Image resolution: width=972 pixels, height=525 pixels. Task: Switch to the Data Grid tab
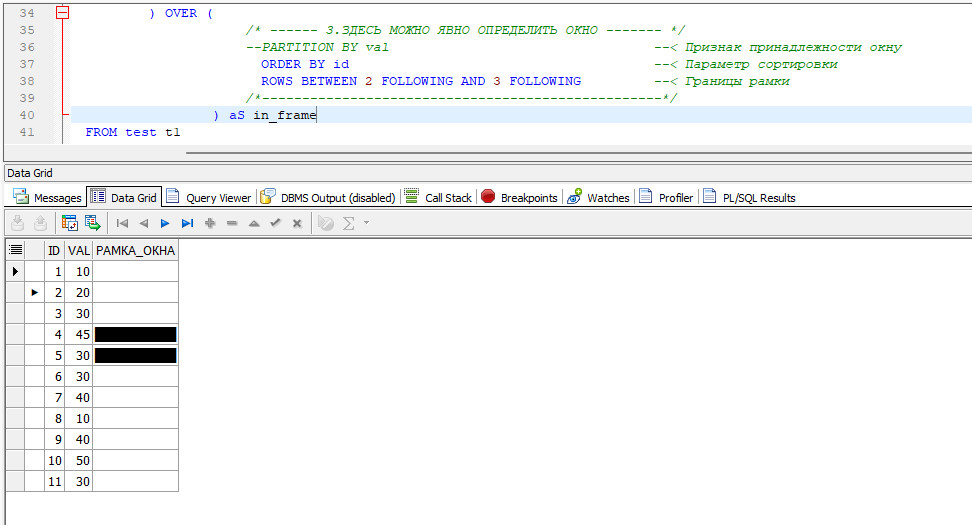coord(124,197)
